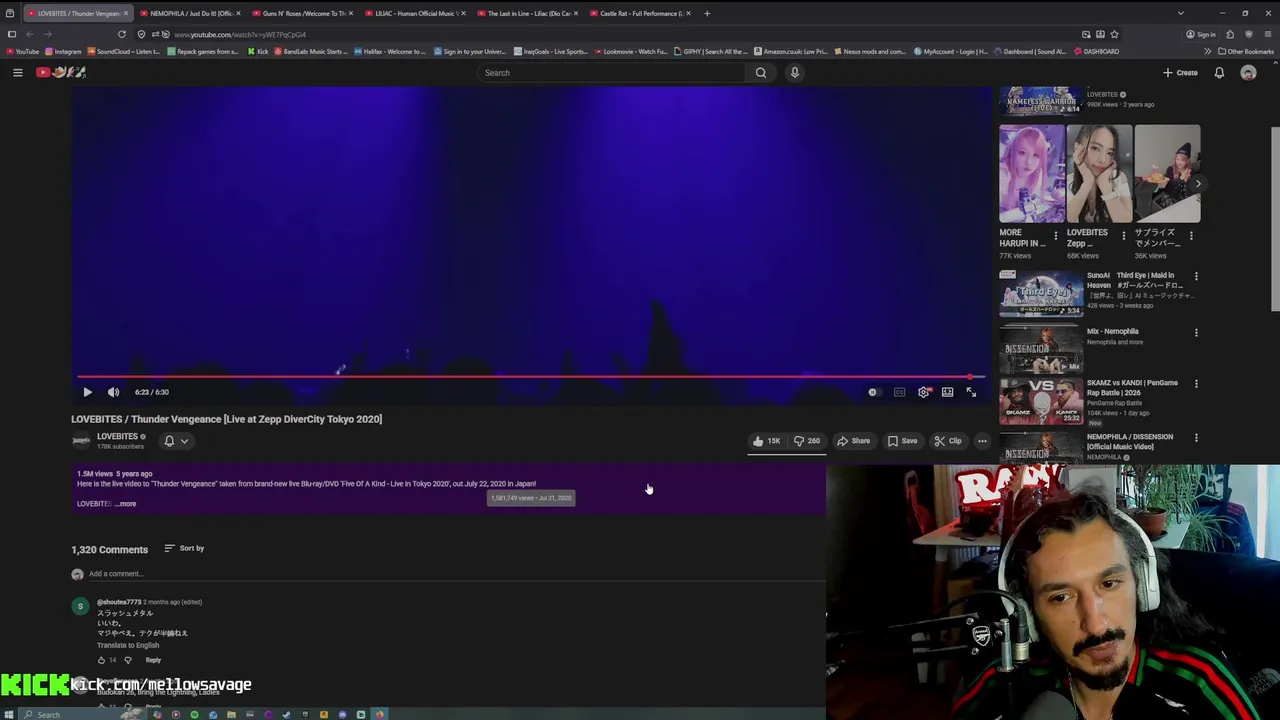1280x720 pixels.
Task: Click the YouTube Search box
Action: point(612,72)
